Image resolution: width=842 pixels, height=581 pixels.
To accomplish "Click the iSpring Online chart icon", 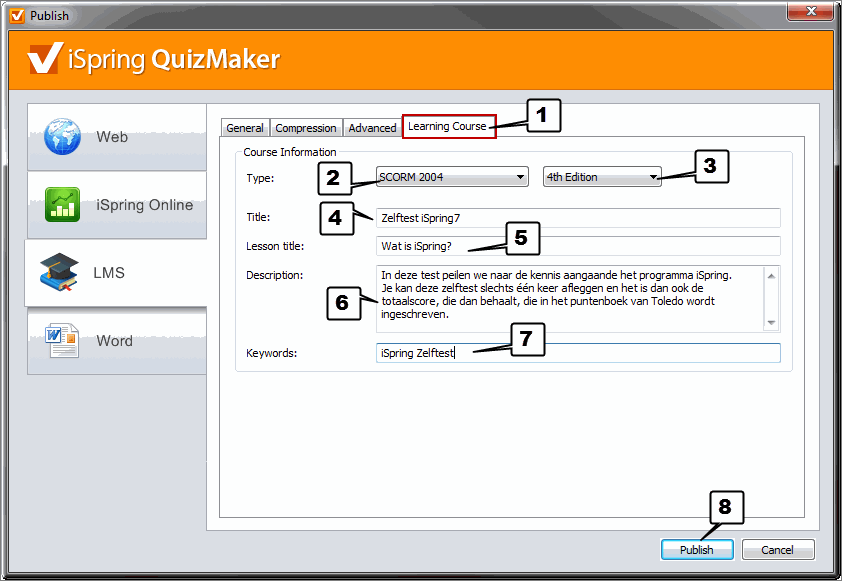I will click(x=62, y=205).
